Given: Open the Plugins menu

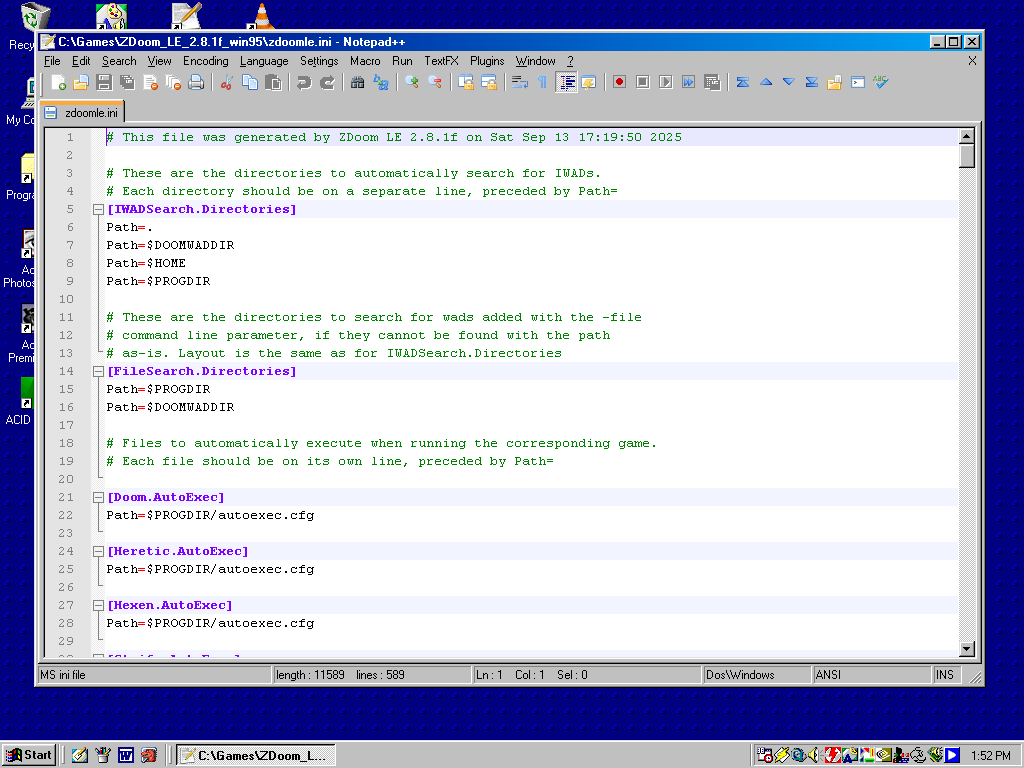Looking at the screenshot, I should tap(487, 61).
